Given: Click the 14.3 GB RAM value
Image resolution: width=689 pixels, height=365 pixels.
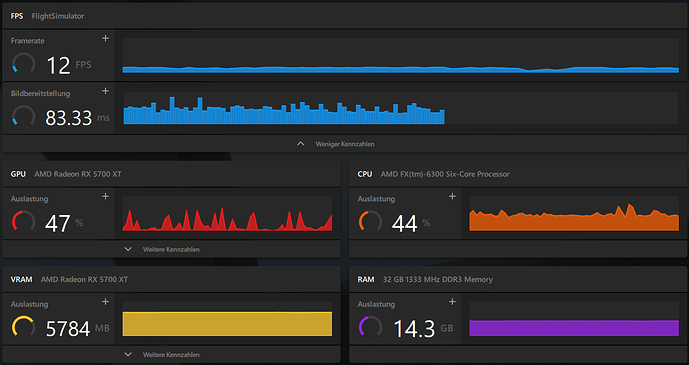Looking at the screenshot, I should click(x=423, y=329).
